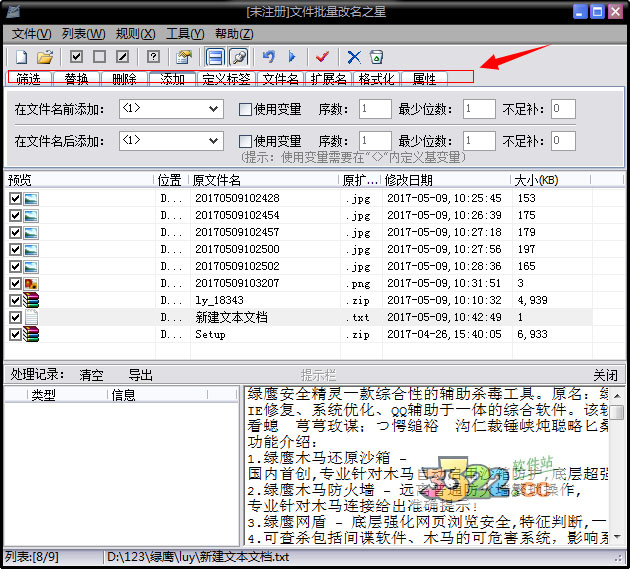Click the select-all checked box toolbar icon
The height and width of the screenshot is (569, 630).
coord(76,57)
